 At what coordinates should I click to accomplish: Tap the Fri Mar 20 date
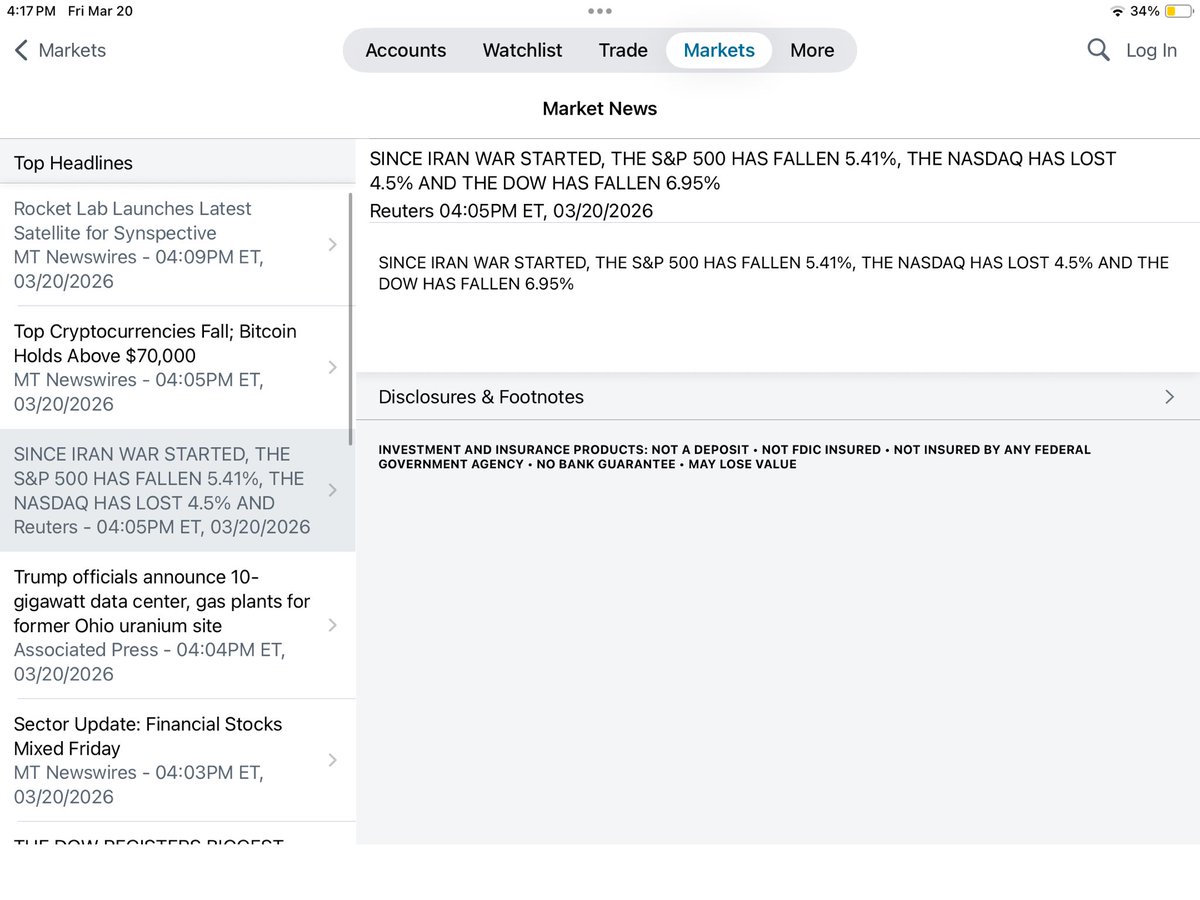101,11
